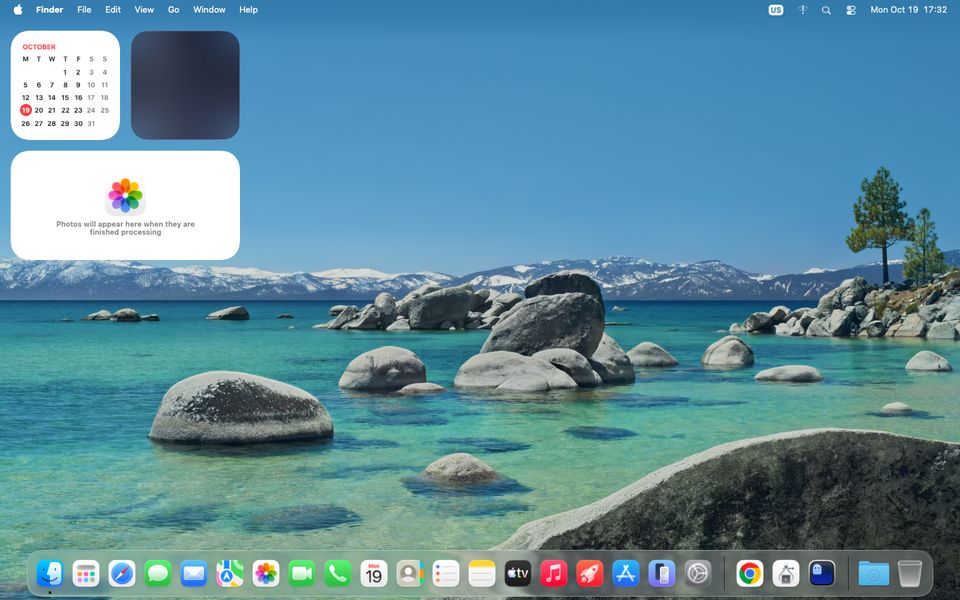960x600 pixels.
Task: Open Reminders from the Dock
Action: [446, 574]
